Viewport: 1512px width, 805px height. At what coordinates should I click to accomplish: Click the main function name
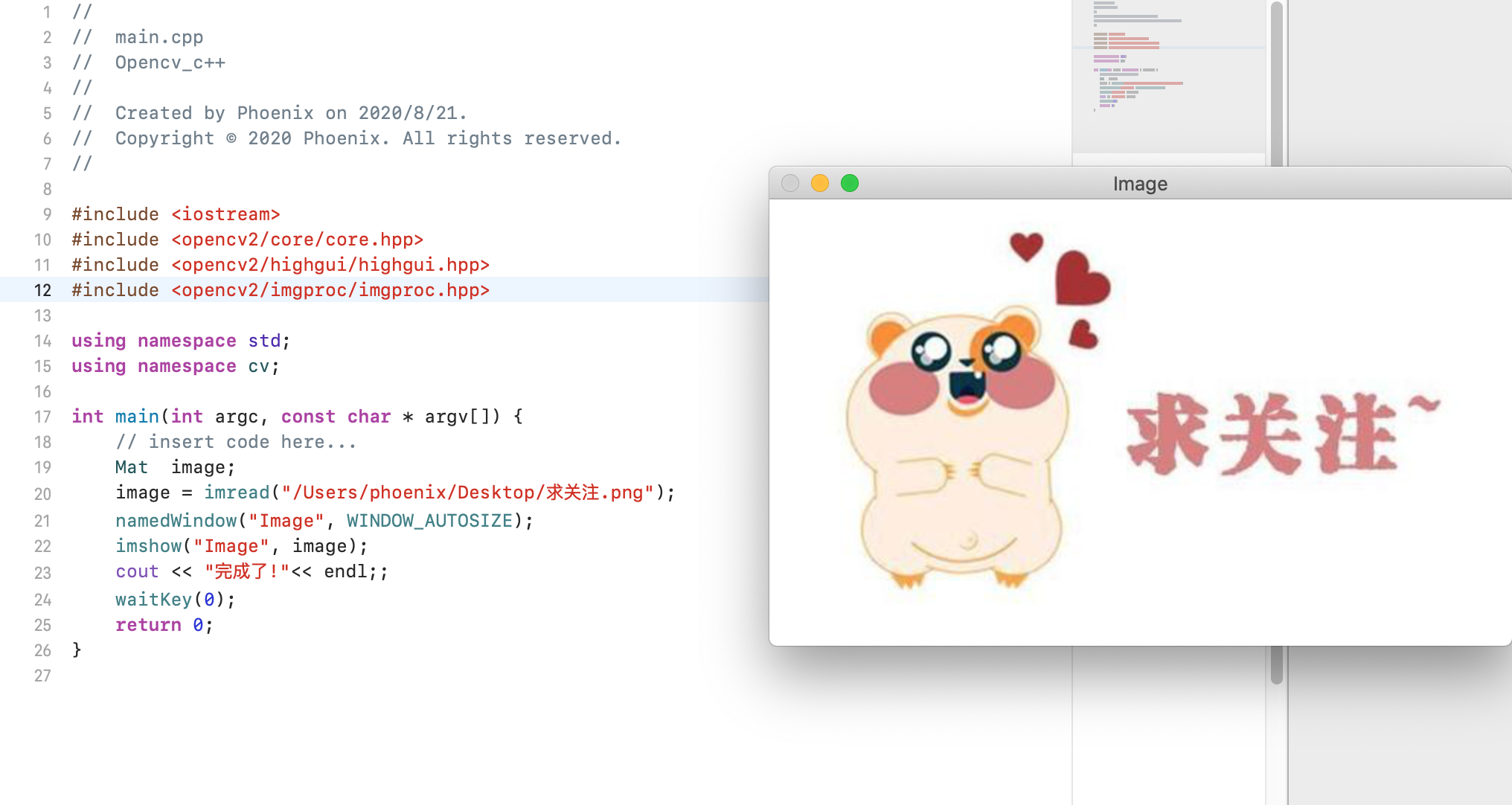[x=137, y=417]
